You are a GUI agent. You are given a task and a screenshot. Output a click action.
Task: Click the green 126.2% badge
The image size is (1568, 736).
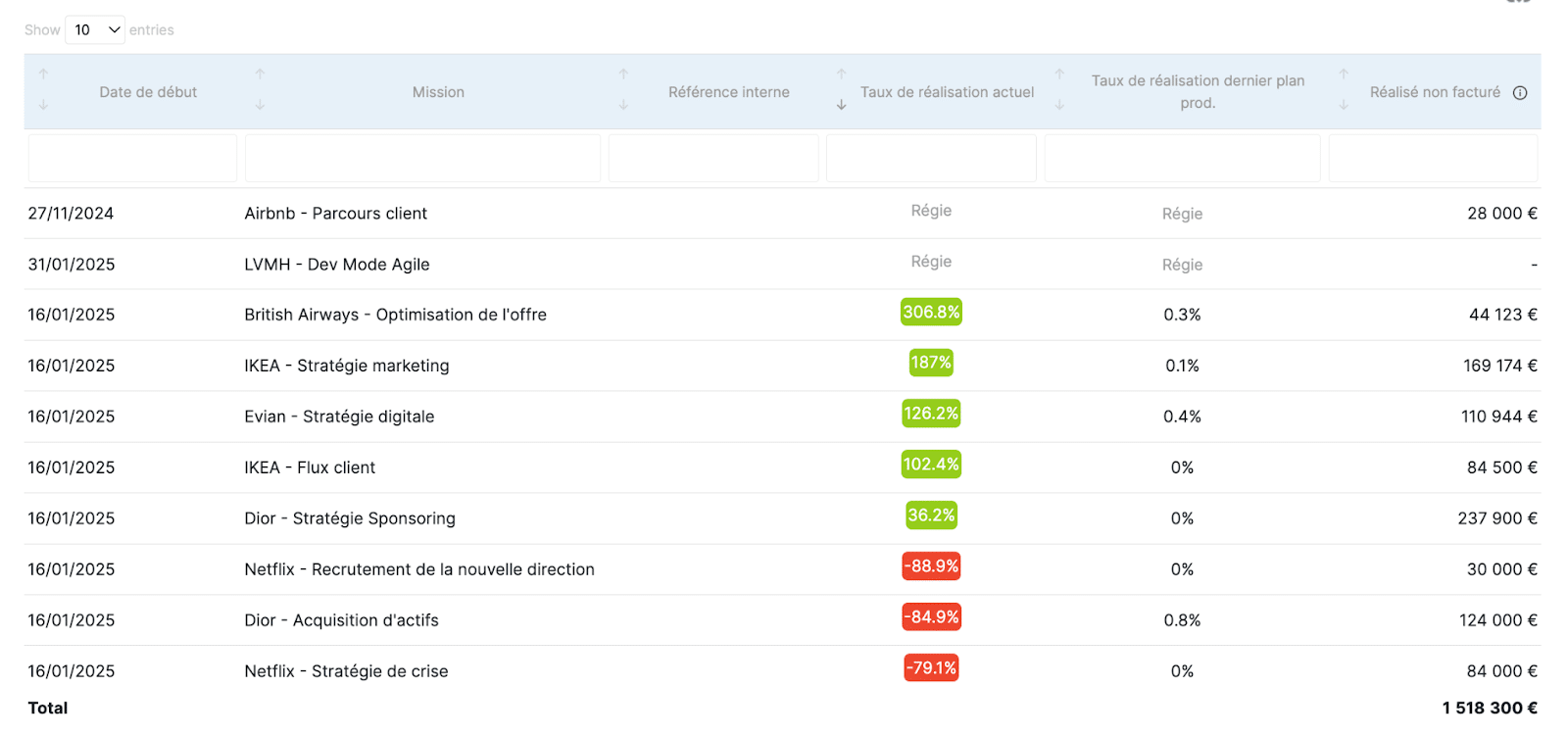(x=931, y=414)
